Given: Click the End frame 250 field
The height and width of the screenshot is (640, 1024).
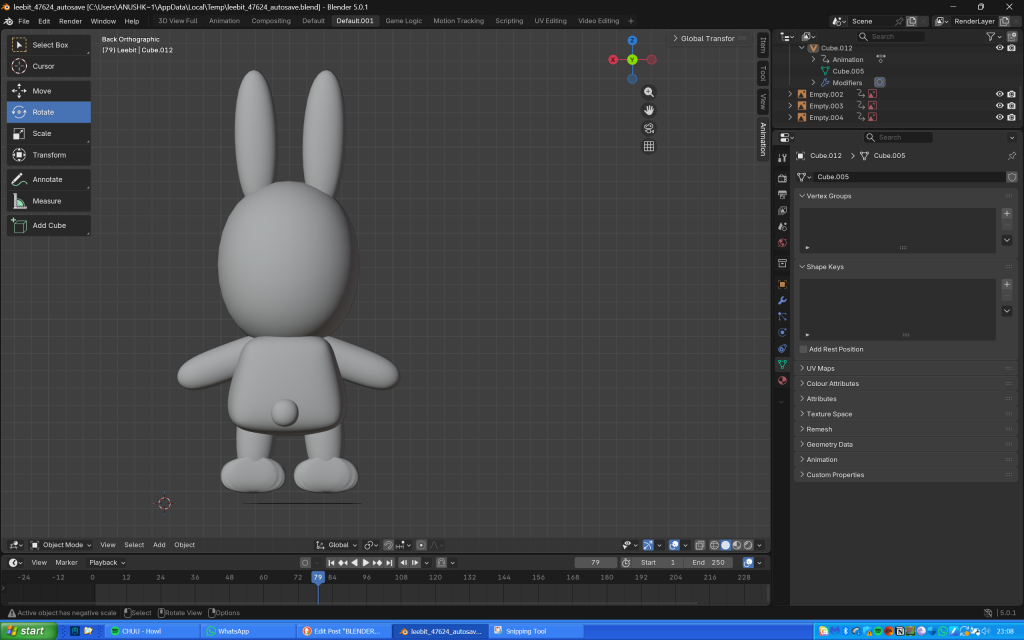Looking at the screenshot, I should coord(708,562).
